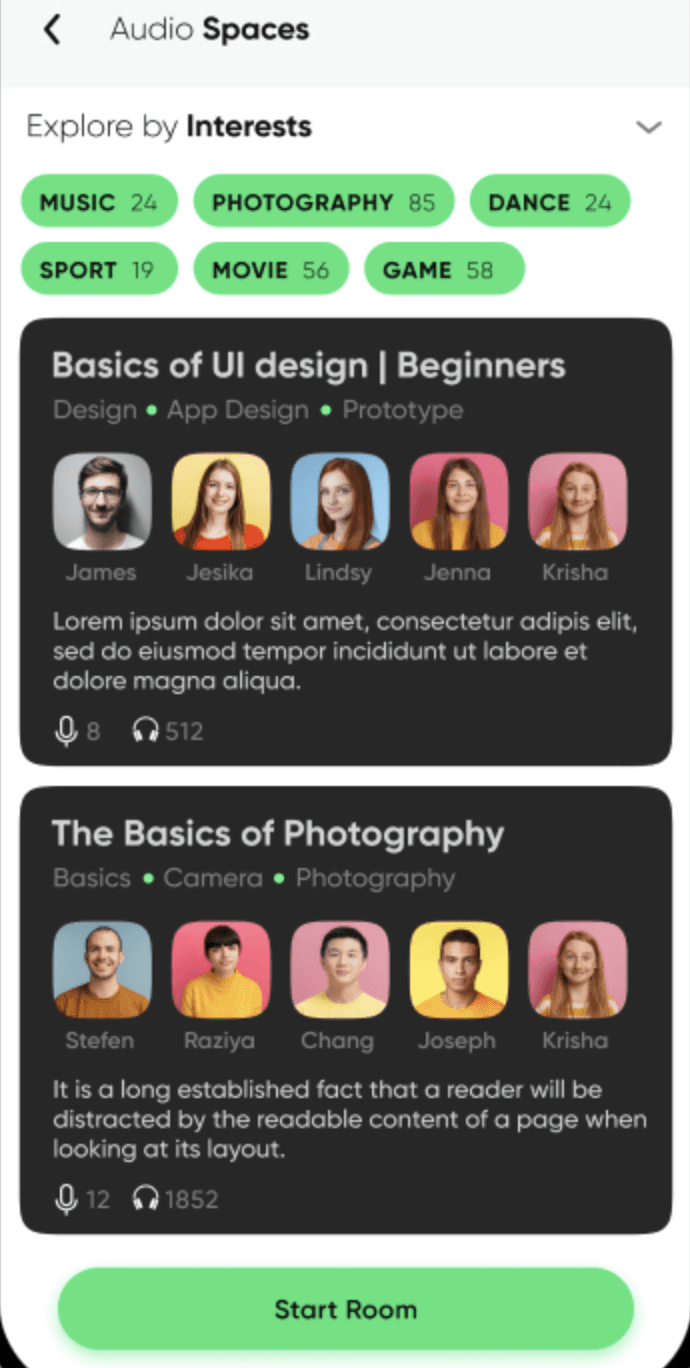Filter rooms by SPORT interest
This screenshot has width=690, height=1368.
click(x=99, y=269)
